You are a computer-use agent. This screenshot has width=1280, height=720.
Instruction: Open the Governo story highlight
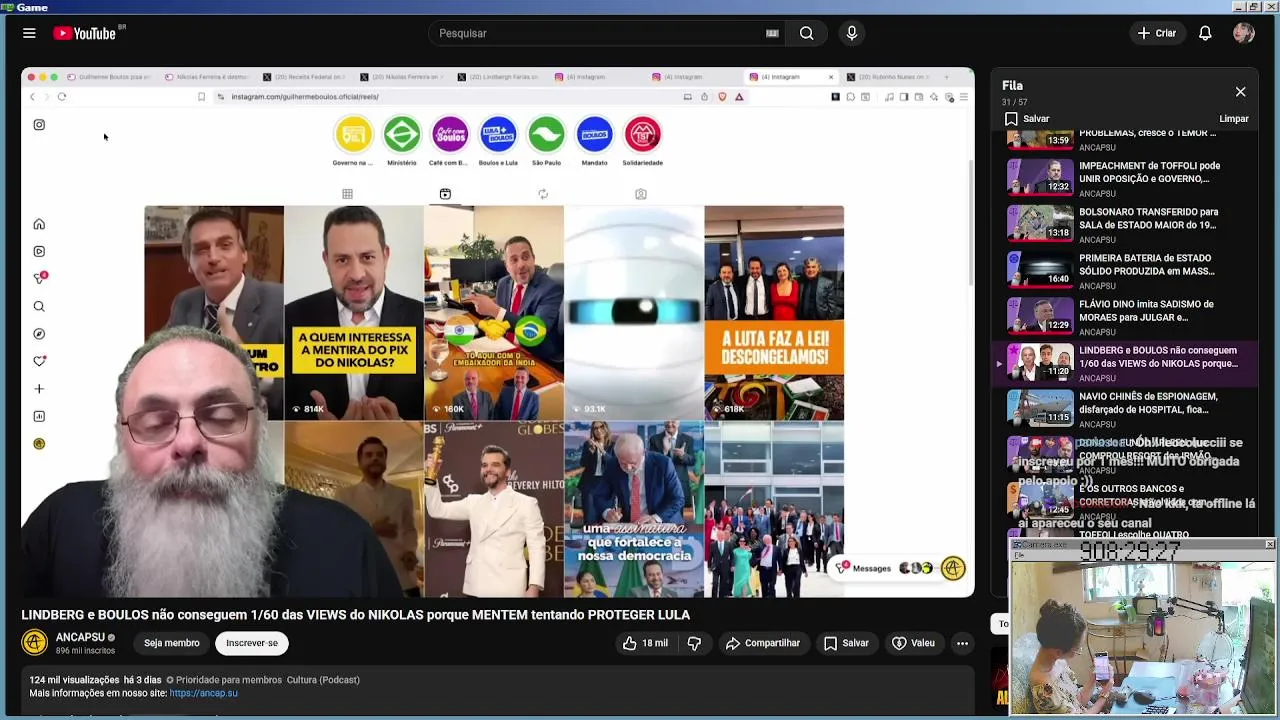[353, 134]
